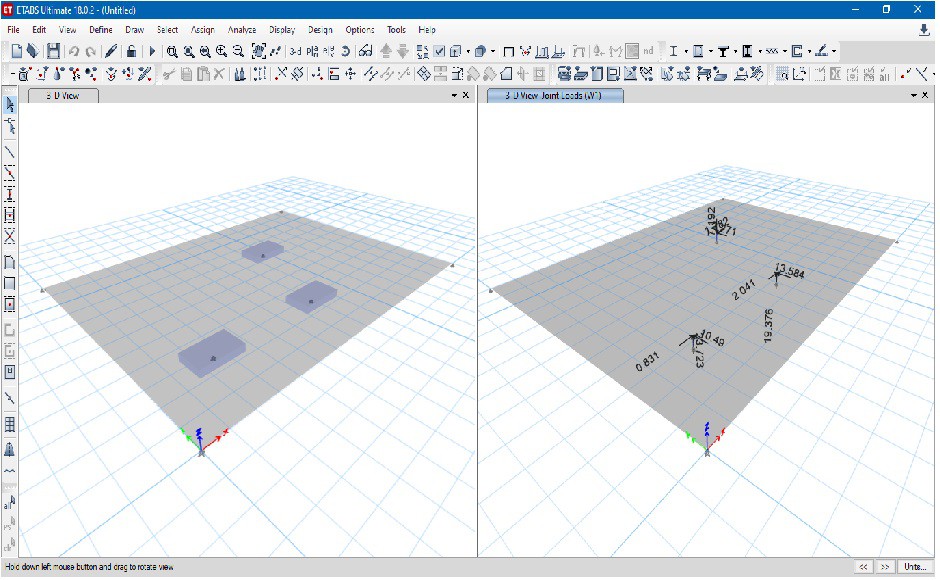The image size is (940, 580).
Task: Open the left 3-D View pane dropdown arrow
Action: pos(453,95)
